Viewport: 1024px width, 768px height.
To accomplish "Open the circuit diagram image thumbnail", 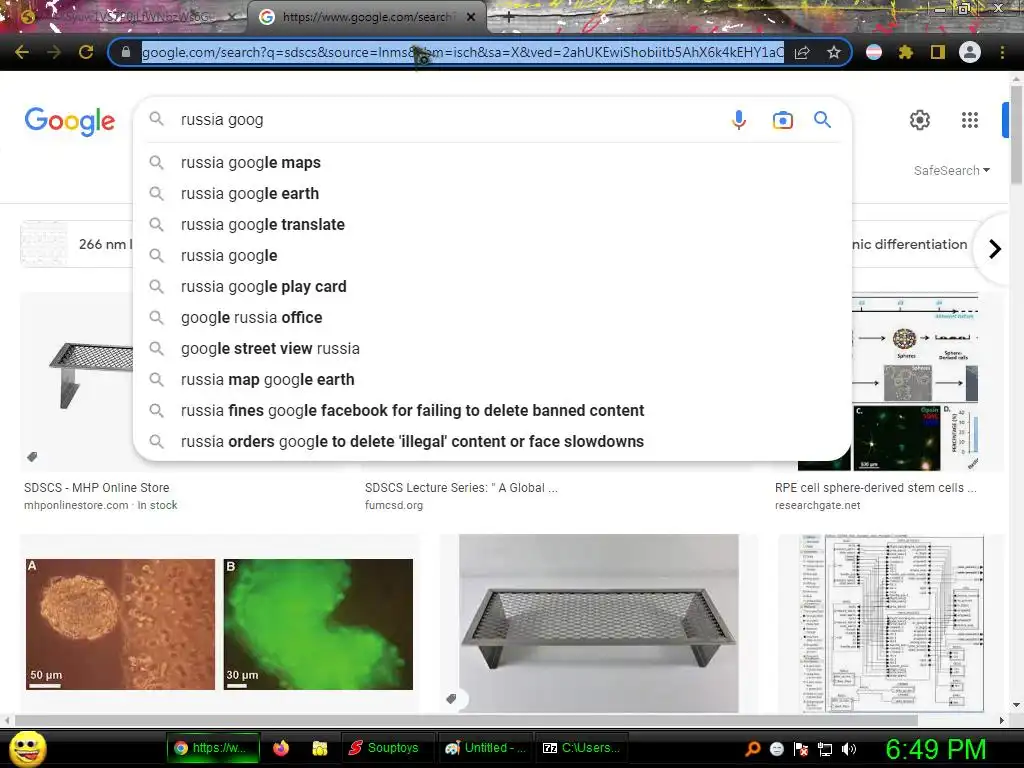I will coord(891,624).
